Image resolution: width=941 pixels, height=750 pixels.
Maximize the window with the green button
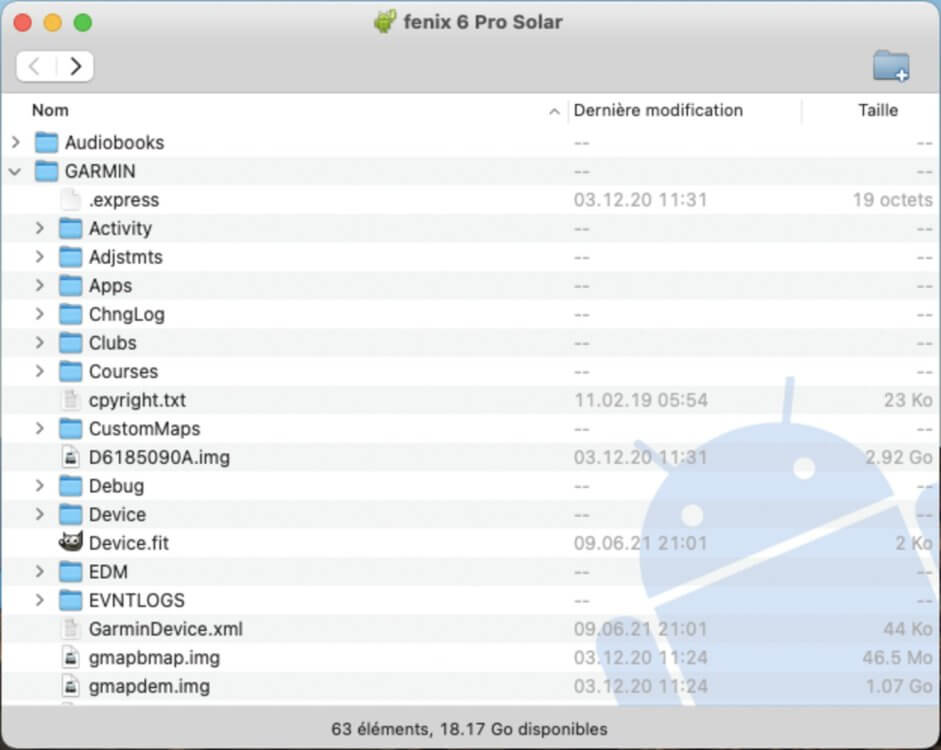coord(83,23)
